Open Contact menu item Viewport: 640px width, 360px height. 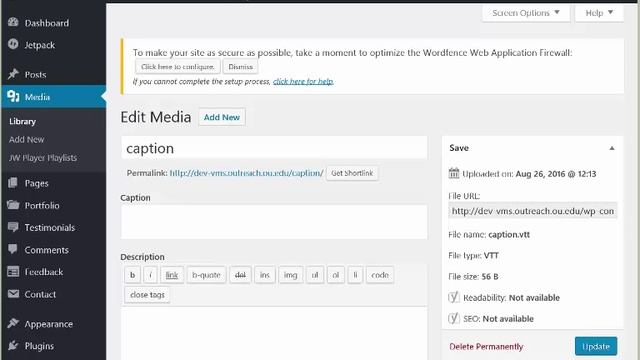point(40,294)
